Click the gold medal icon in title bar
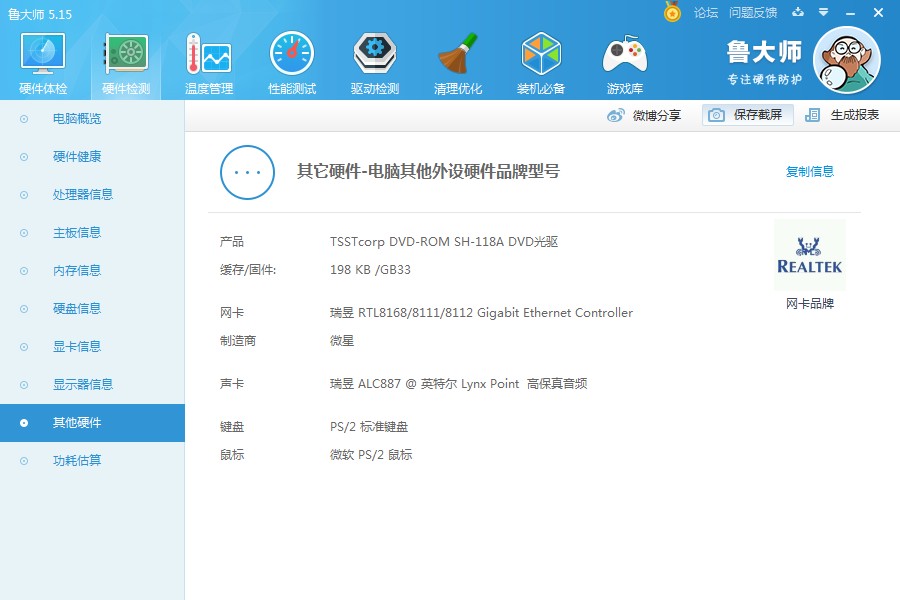Screen dimensions: 900x600 click(x=672, y=11)
